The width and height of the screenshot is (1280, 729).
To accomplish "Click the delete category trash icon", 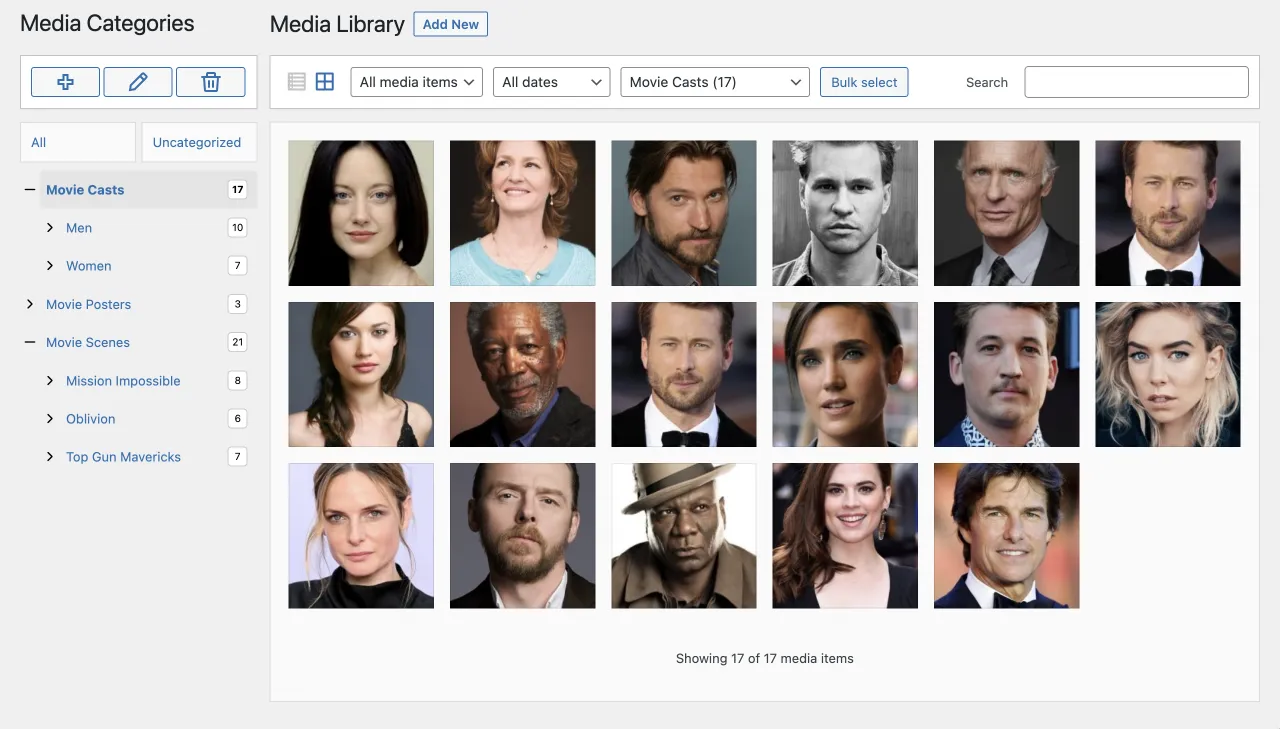I will point(211,82).
